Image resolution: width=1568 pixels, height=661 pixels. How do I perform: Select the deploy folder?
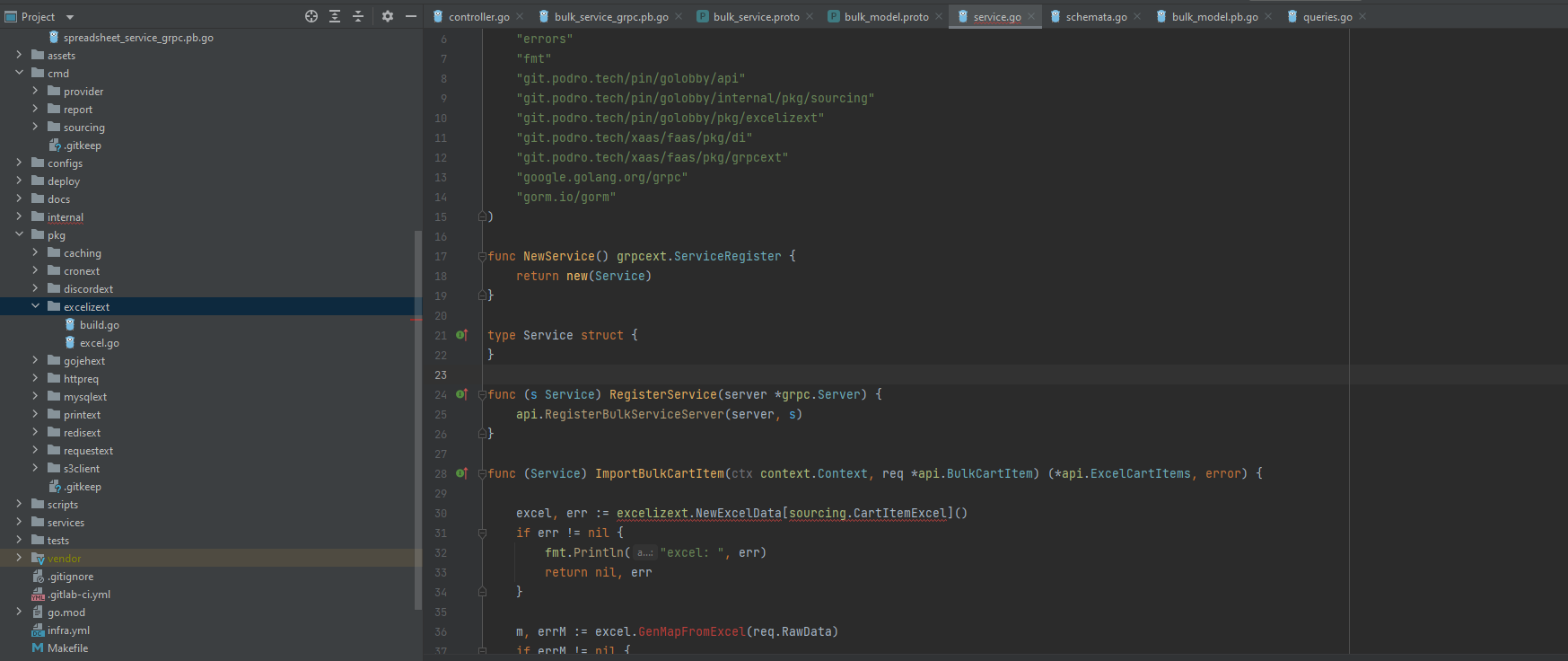click(x=63, y=181)
